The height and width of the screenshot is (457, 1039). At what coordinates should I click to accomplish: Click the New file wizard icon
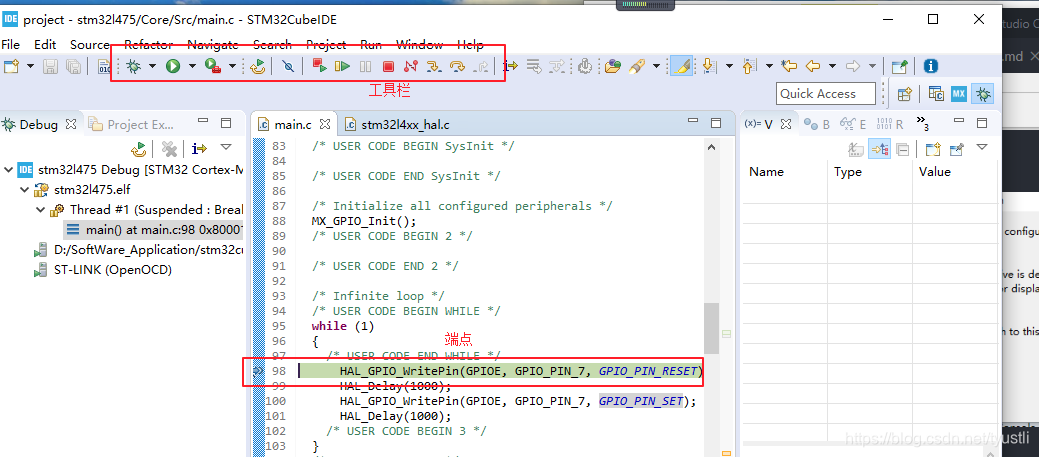[x=11, y=66]
